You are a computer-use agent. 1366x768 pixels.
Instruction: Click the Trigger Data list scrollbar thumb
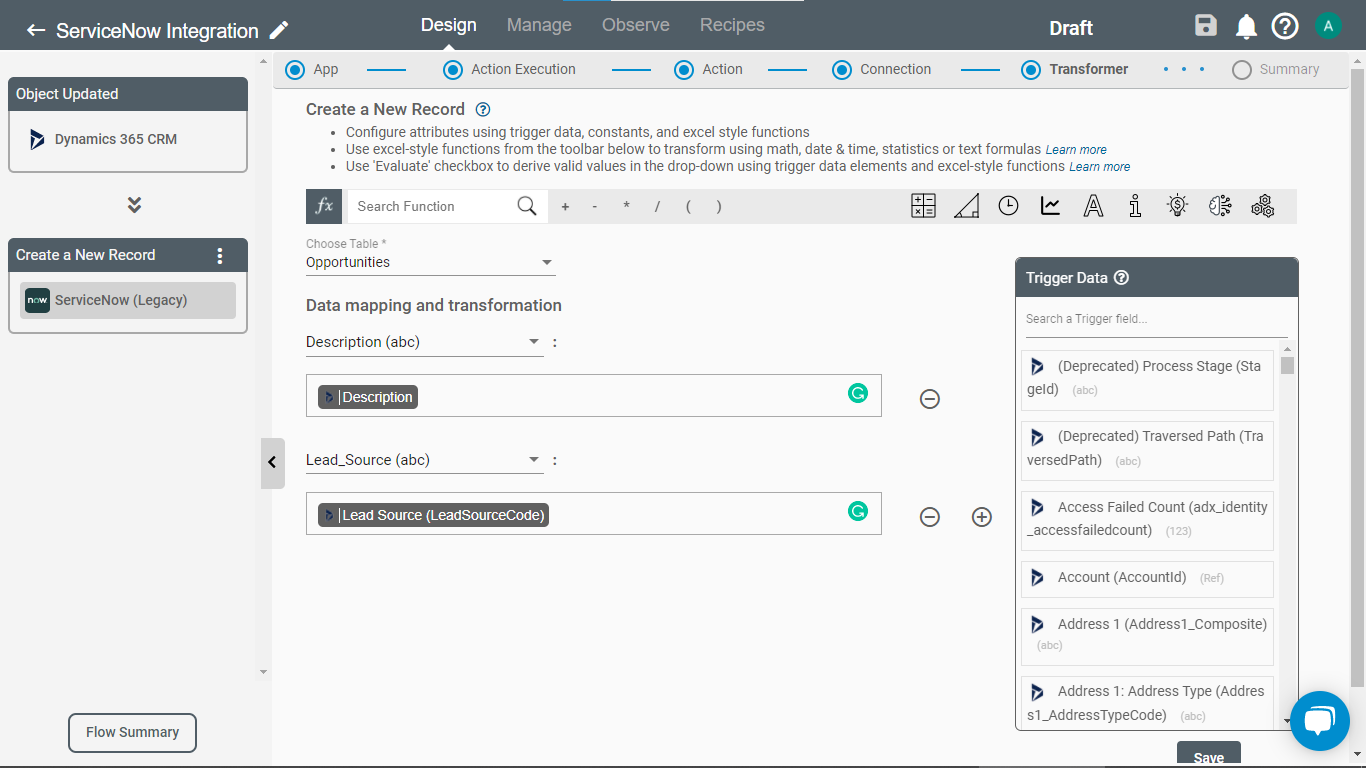1287,365
